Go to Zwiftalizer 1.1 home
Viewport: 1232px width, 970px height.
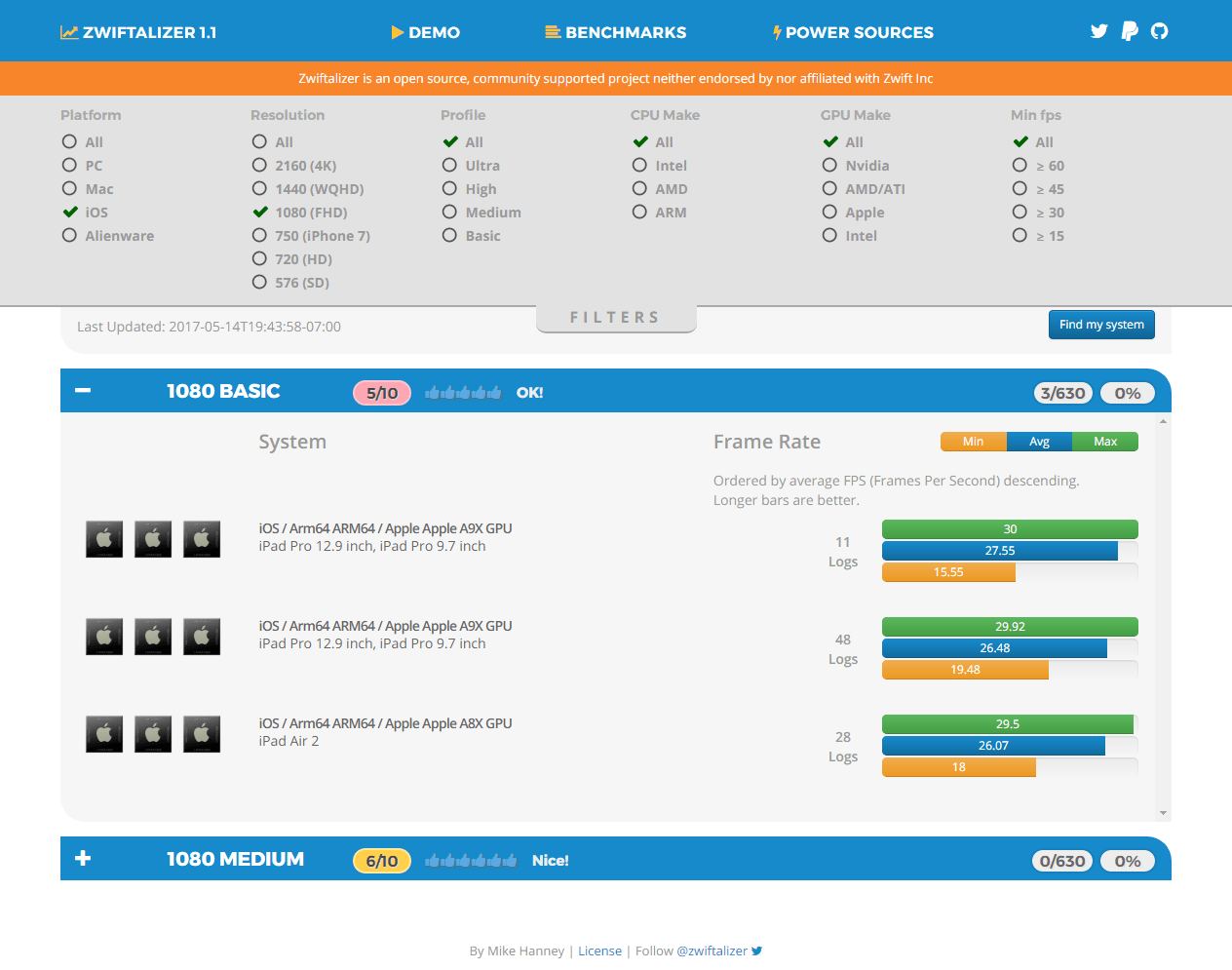click(138, 32)
